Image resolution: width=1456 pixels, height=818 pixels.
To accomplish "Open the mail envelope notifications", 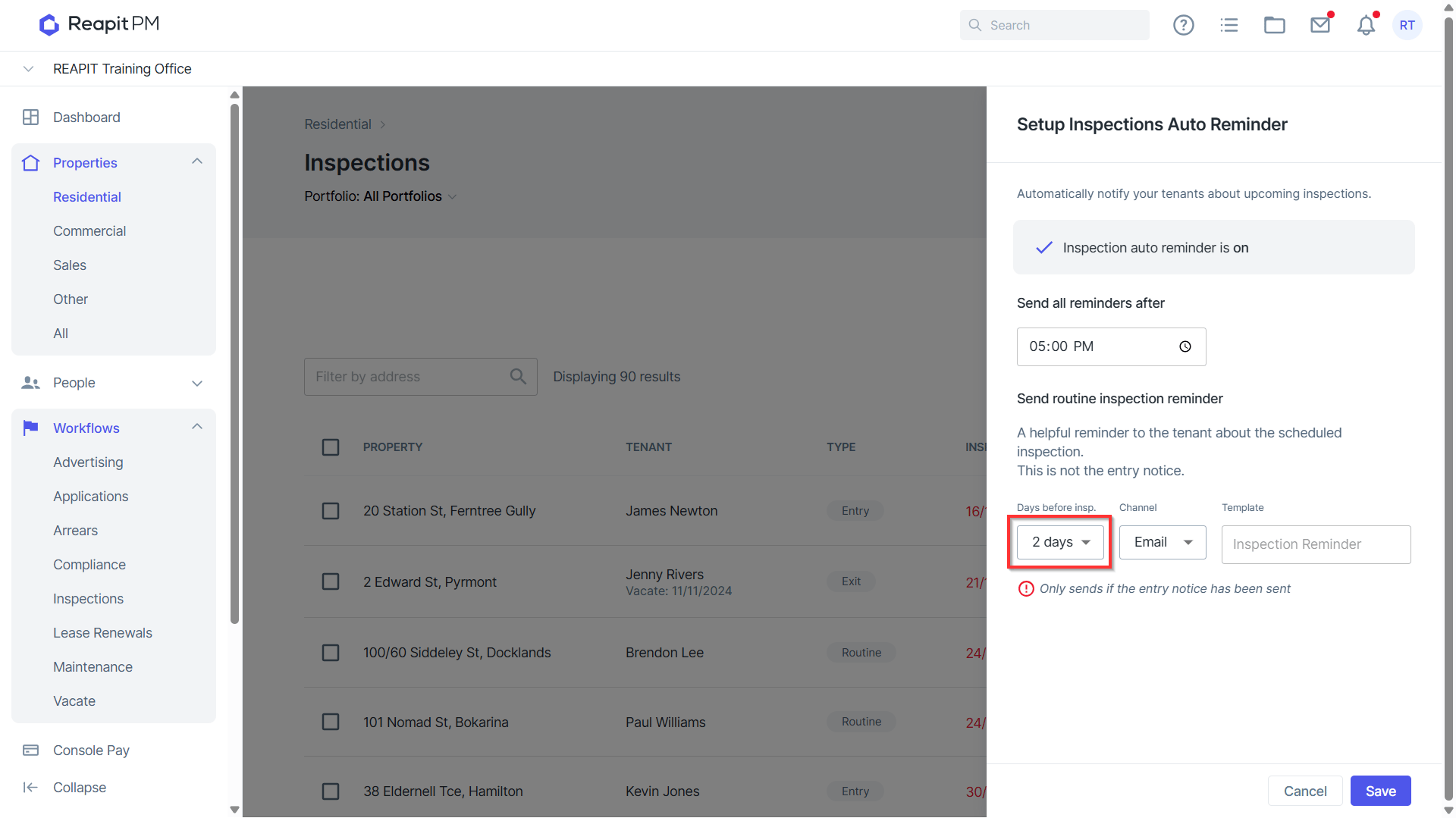I will pyautogui.click(x=1320, y=25).
